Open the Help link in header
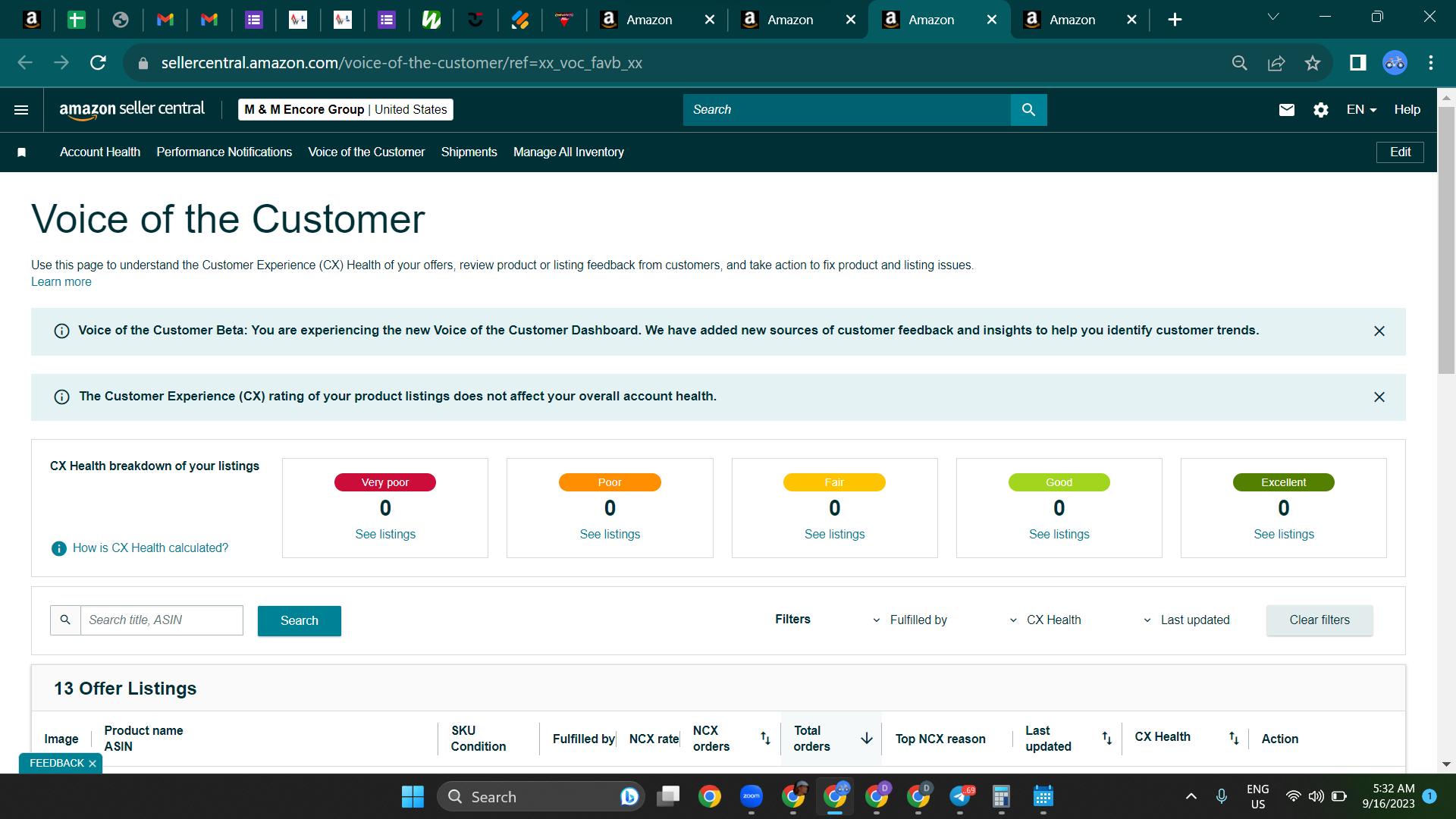 (x=1407, y=110)
